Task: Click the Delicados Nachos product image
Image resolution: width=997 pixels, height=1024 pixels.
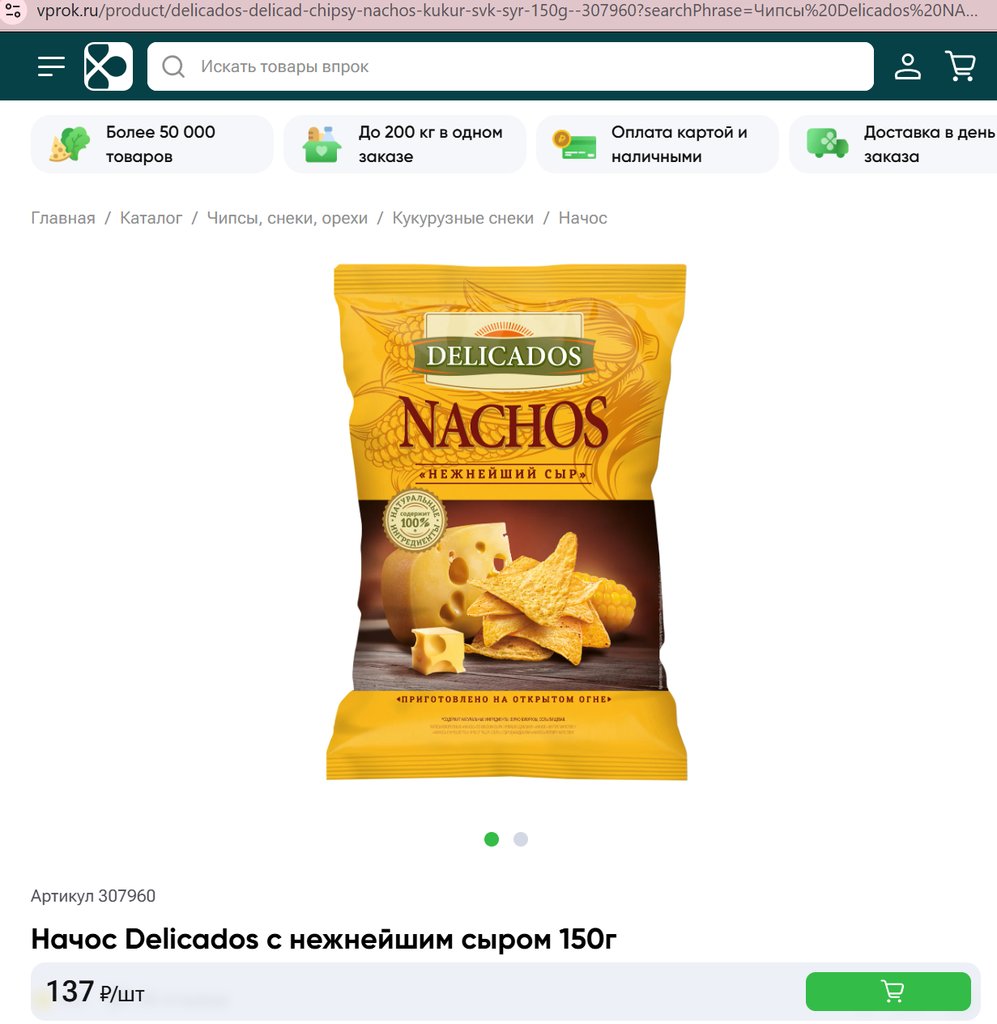Action: coord(507,522)
